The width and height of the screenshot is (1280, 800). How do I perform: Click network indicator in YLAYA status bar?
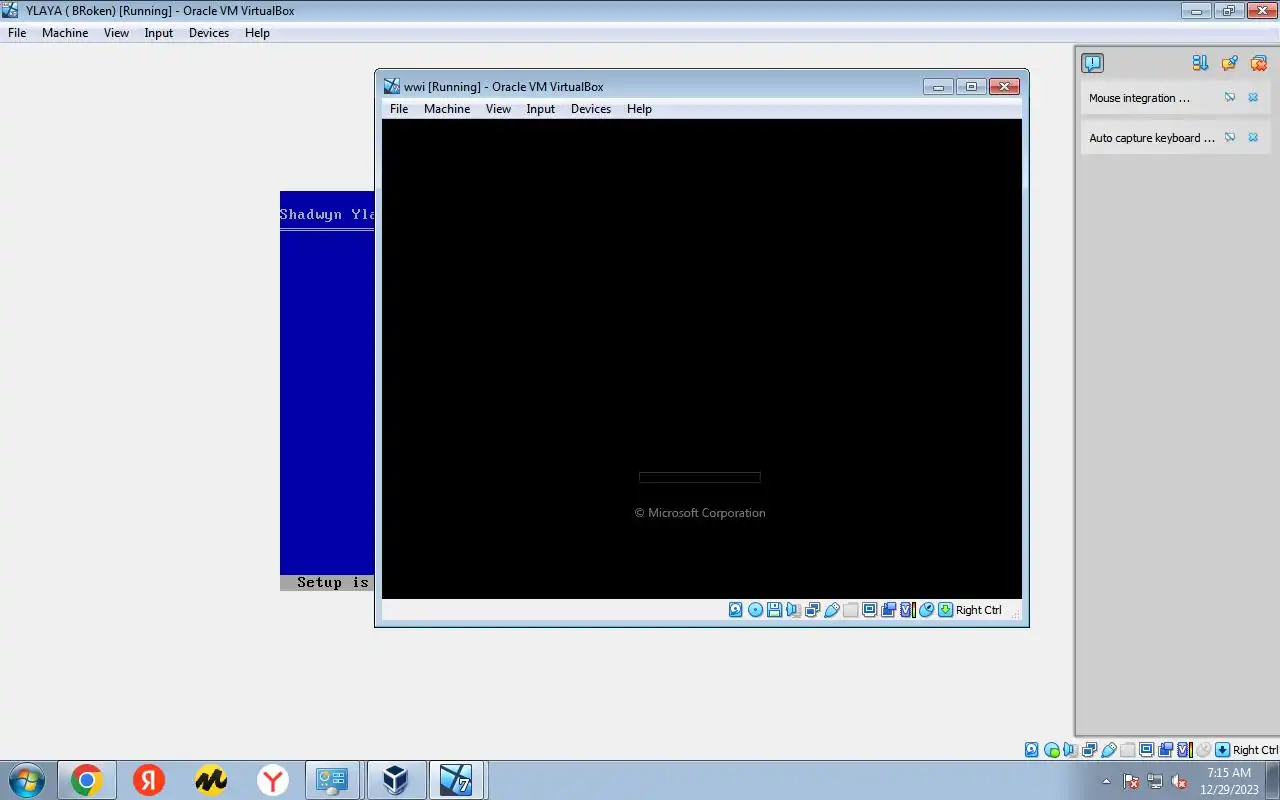(1090, 750)
